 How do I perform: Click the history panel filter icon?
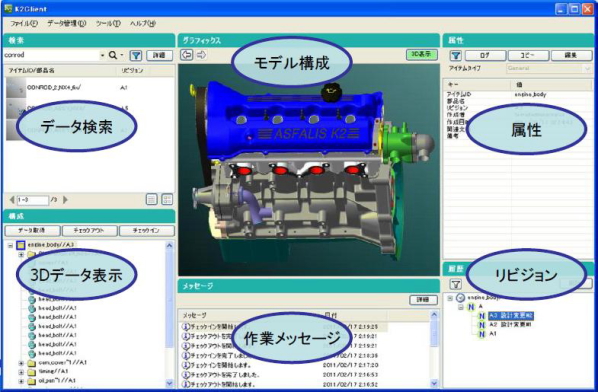455,284
